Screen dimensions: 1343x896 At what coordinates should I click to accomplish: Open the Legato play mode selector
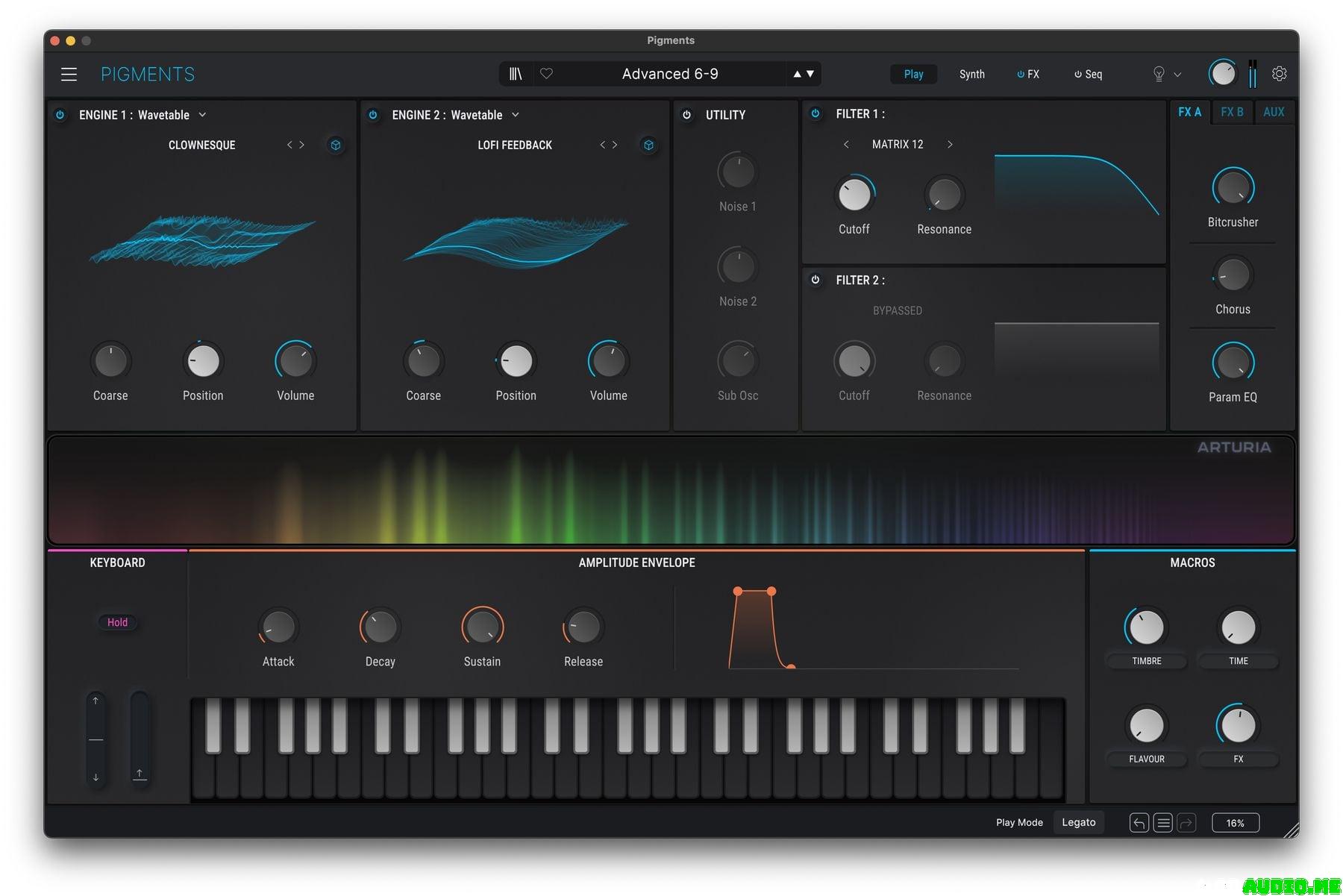(x=1078, y=822)
